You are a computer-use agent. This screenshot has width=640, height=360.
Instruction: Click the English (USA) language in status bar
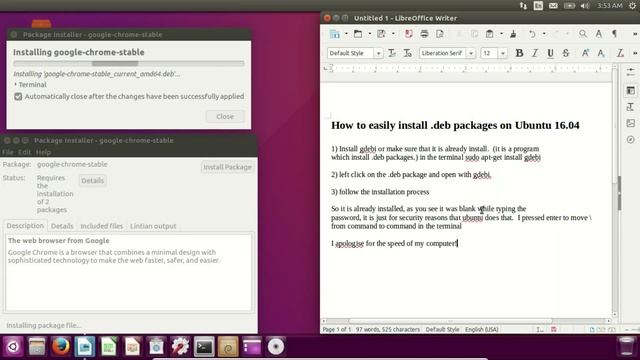481,329
